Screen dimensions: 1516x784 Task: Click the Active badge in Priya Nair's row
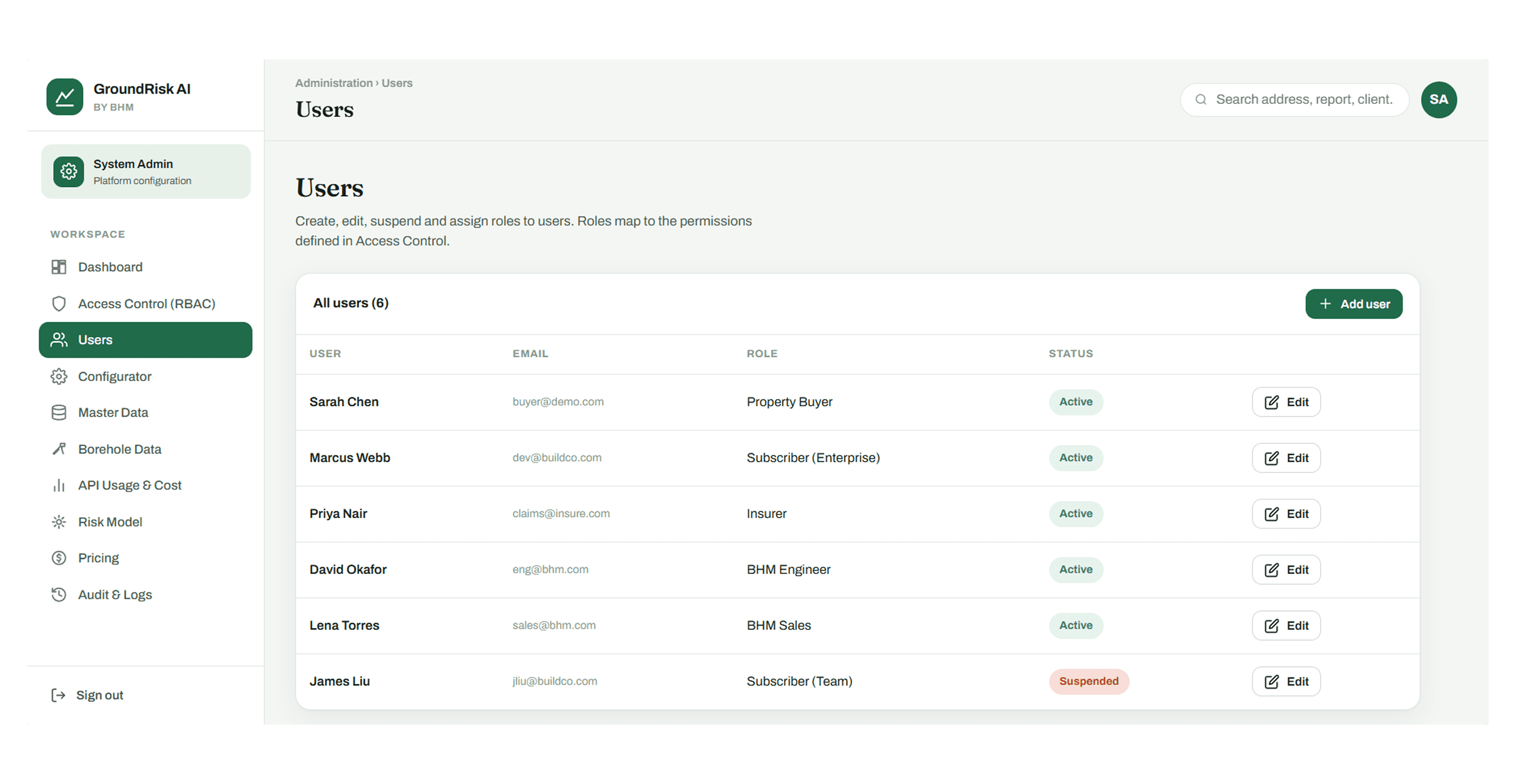tap(1076, 514)
